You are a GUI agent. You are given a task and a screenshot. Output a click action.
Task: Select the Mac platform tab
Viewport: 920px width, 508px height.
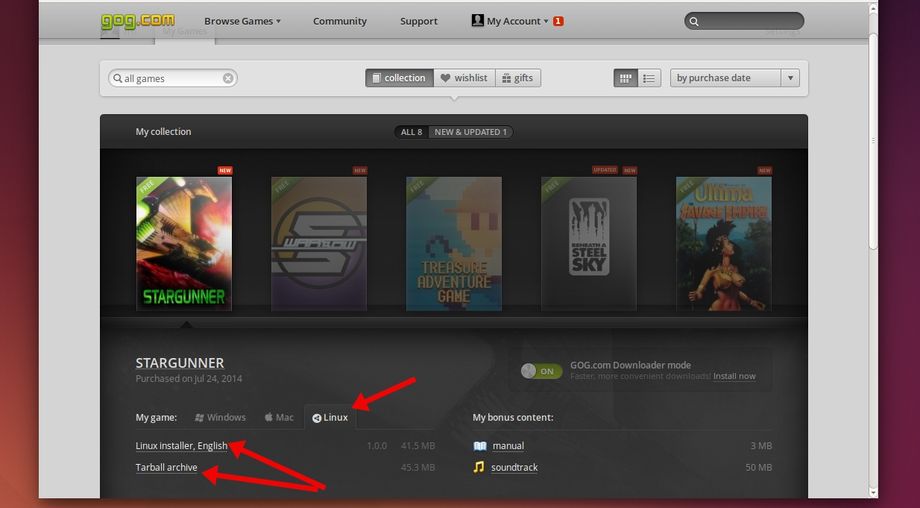(x=279, y=417)
